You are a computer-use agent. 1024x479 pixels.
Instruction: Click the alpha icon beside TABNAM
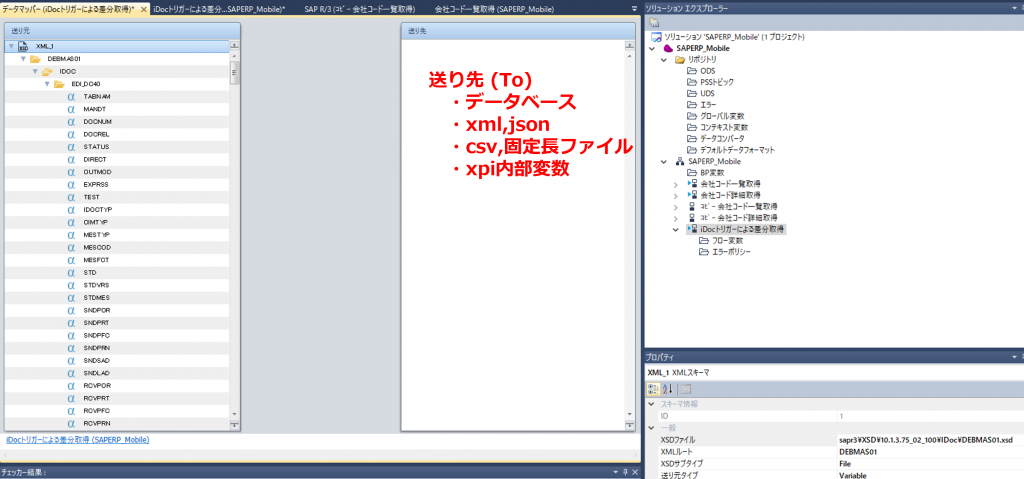point(72,97)
